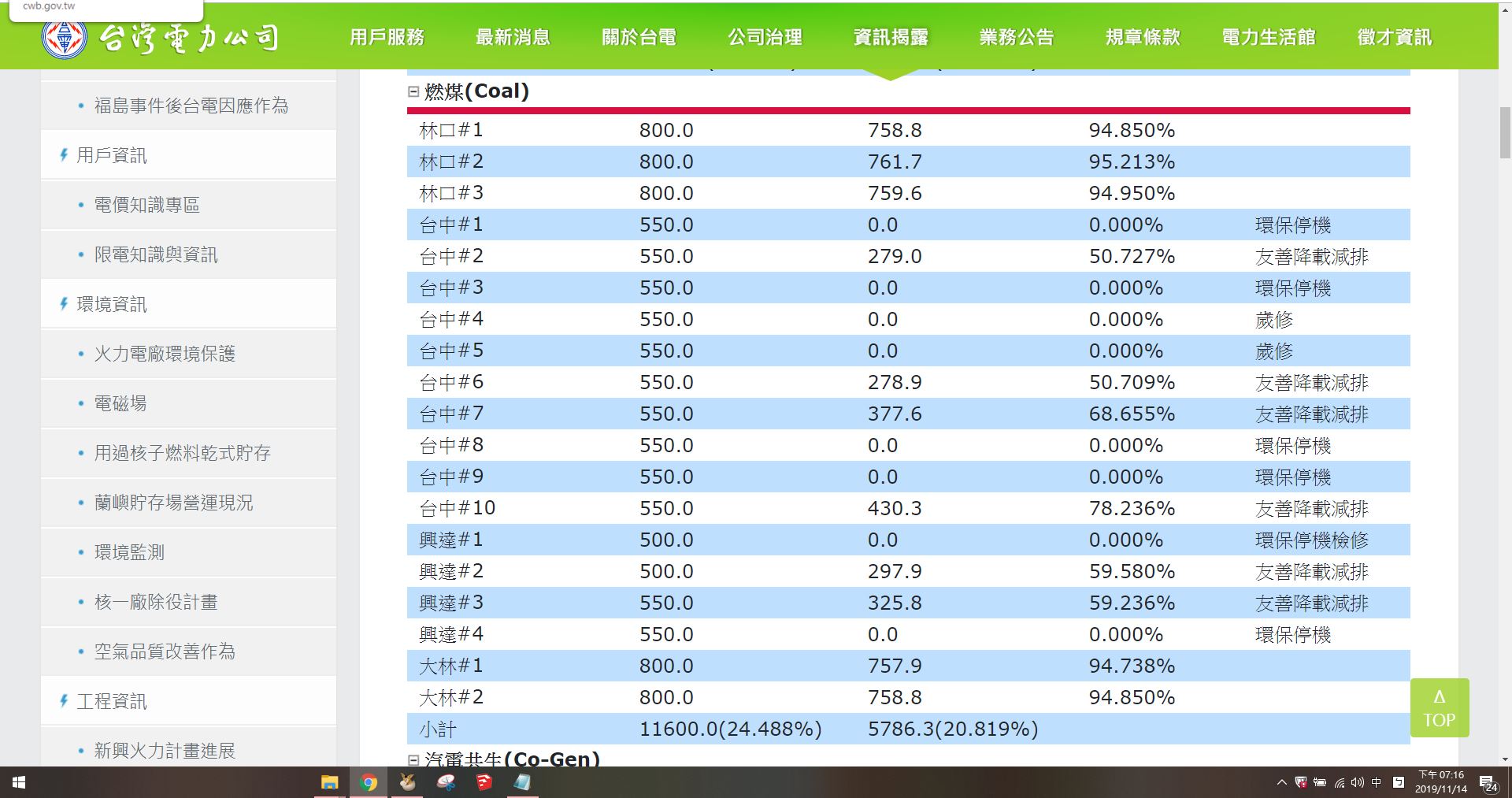Open the Windows Start menu
Image resolution: width=1512 pixels, height=798 pixels.
pos(19,782)
